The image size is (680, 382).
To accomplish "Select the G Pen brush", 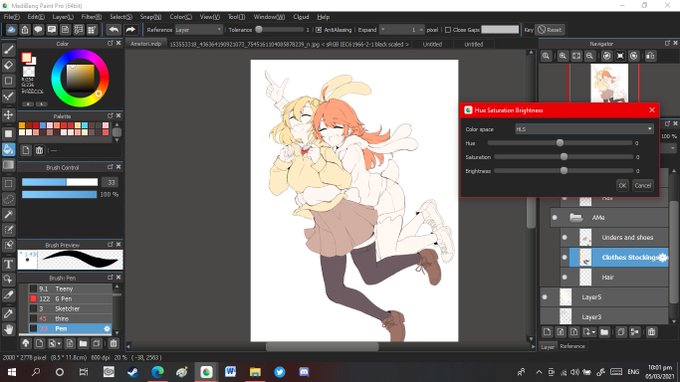I will pos(70,299).
